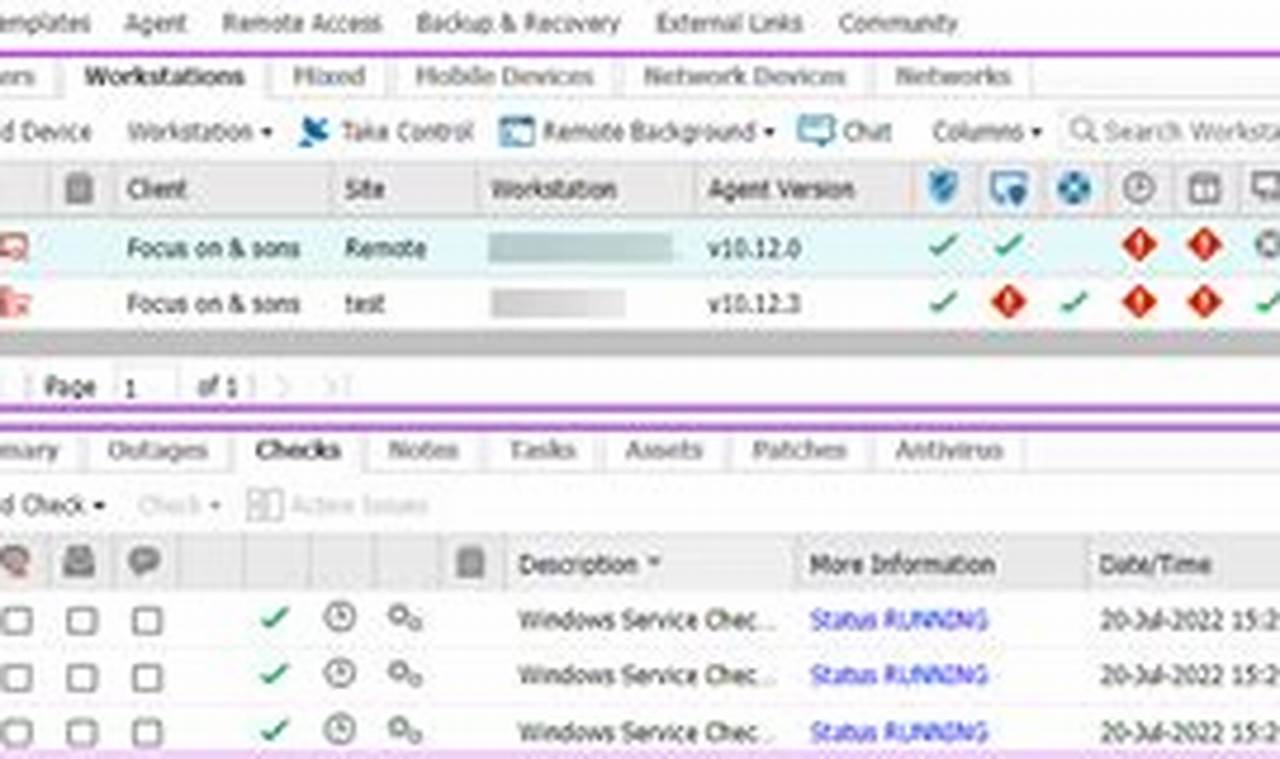Expand the greyed Check dropdown
The image size is (1280, 759).
click(x=179, y=506)
